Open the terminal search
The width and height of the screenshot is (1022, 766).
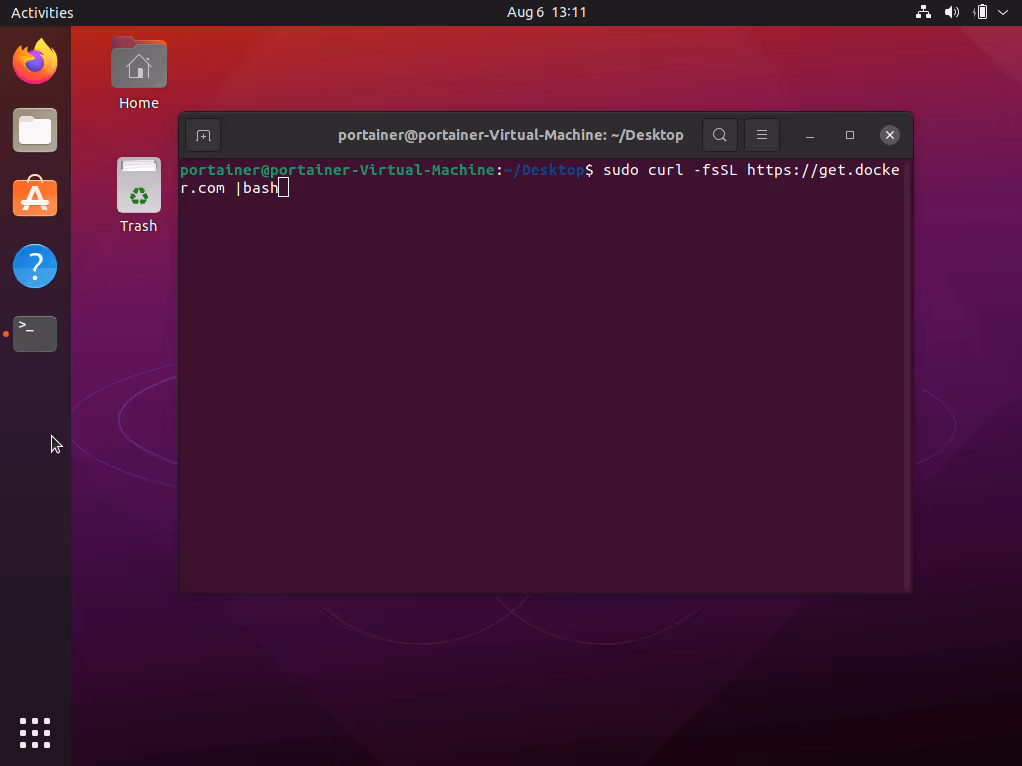(x=720, y=135)
